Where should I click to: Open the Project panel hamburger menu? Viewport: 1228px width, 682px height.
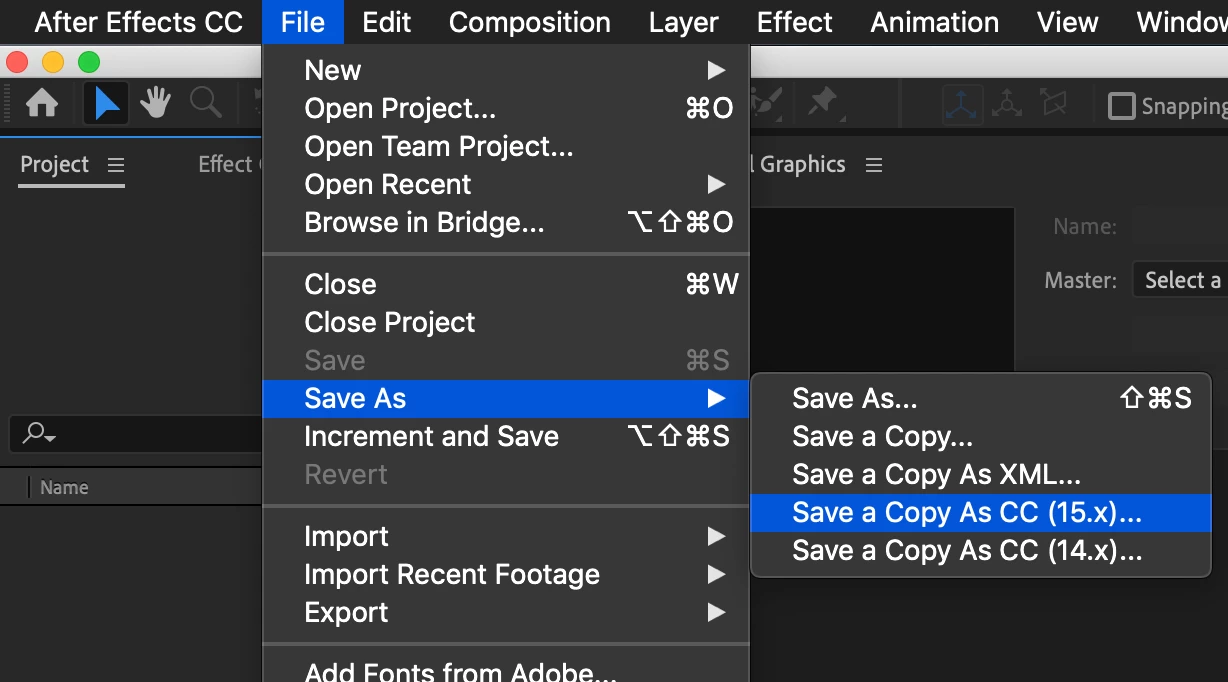click(x=116, y=165)
